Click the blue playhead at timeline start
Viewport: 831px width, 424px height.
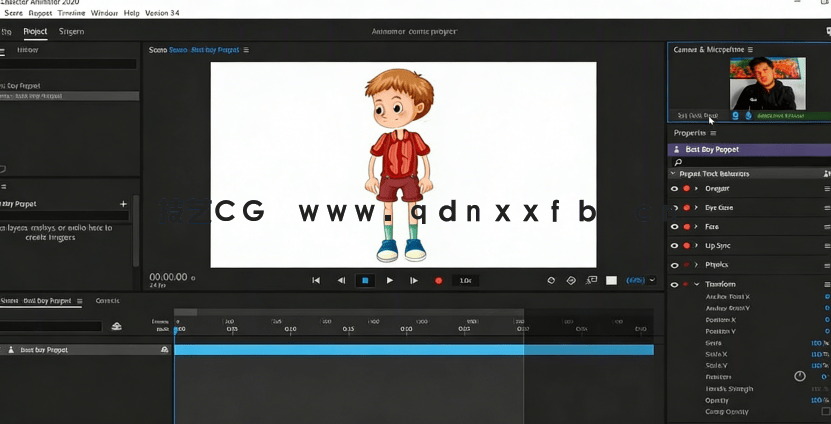pyautogui.click(x=175, y=330)
